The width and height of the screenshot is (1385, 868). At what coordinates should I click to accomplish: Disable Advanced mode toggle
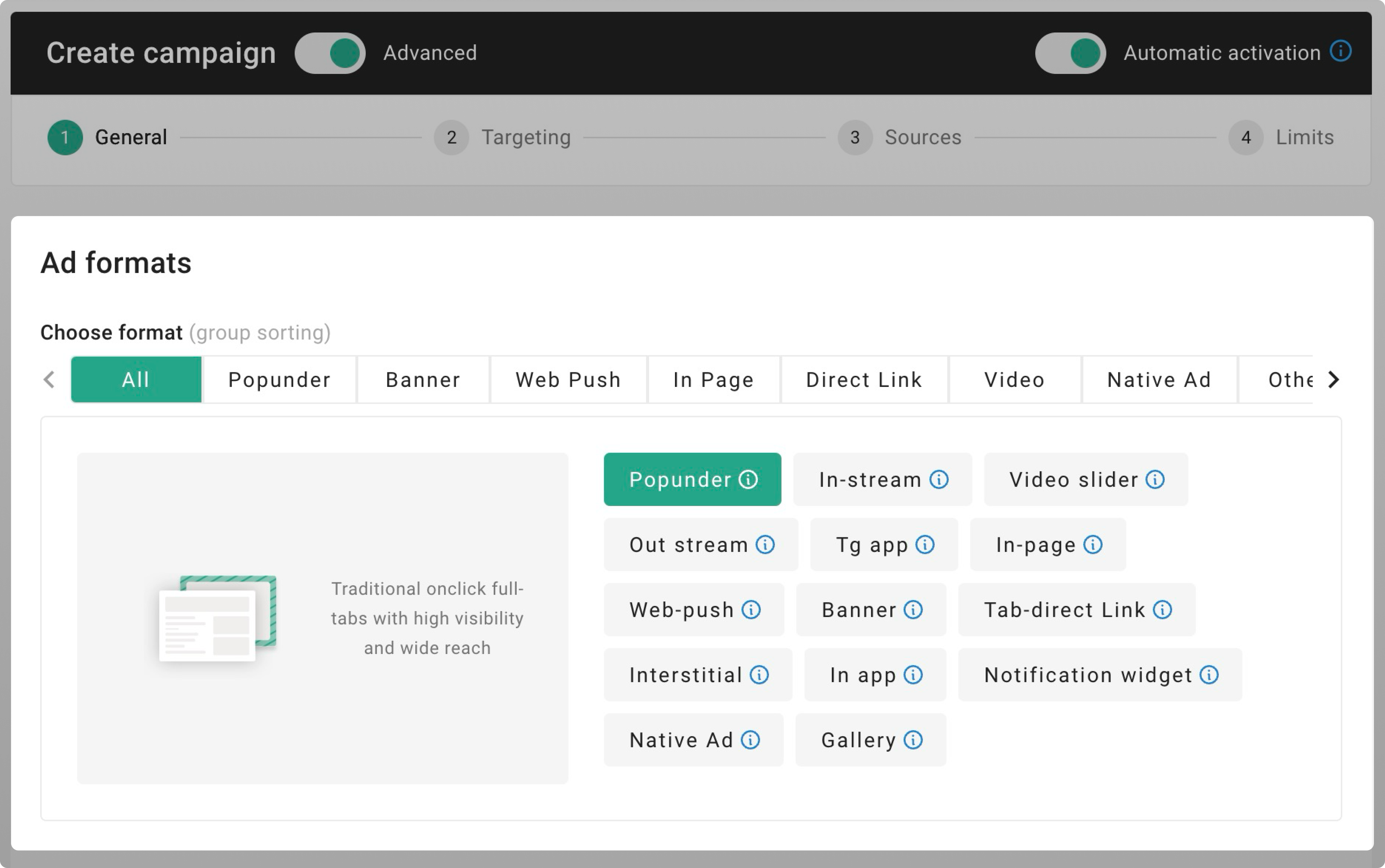click(x=330, y=53)
